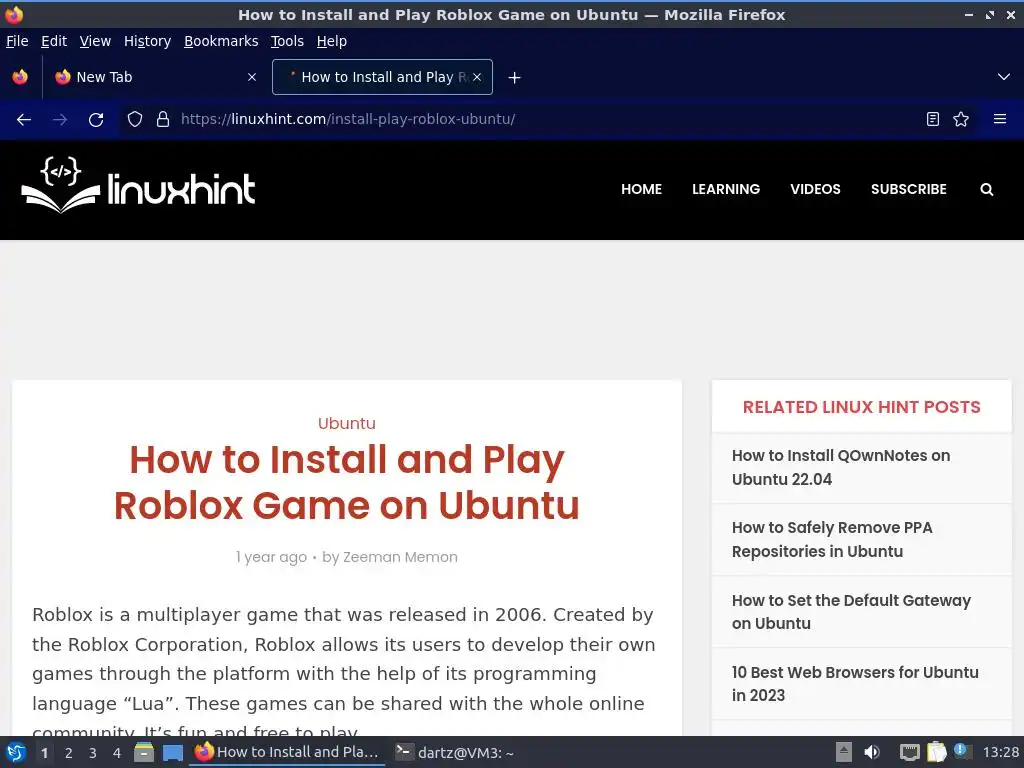This screenshot has width=1024, height=768.
Task: Open the tracking protection shield icon
Action: coord(135,119)
